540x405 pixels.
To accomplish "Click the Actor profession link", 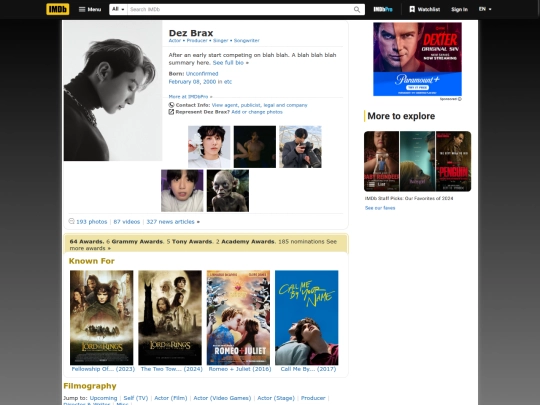I will tap(175, 41).
